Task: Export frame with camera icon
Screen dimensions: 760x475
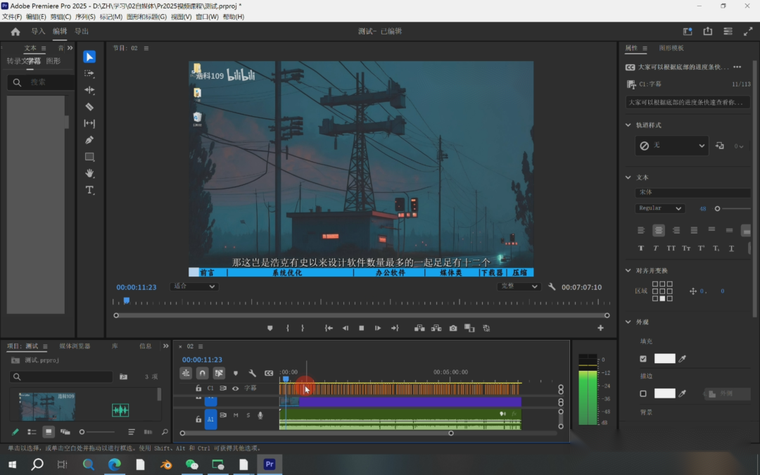Action: pyautogui.click(x=453, y=328)
